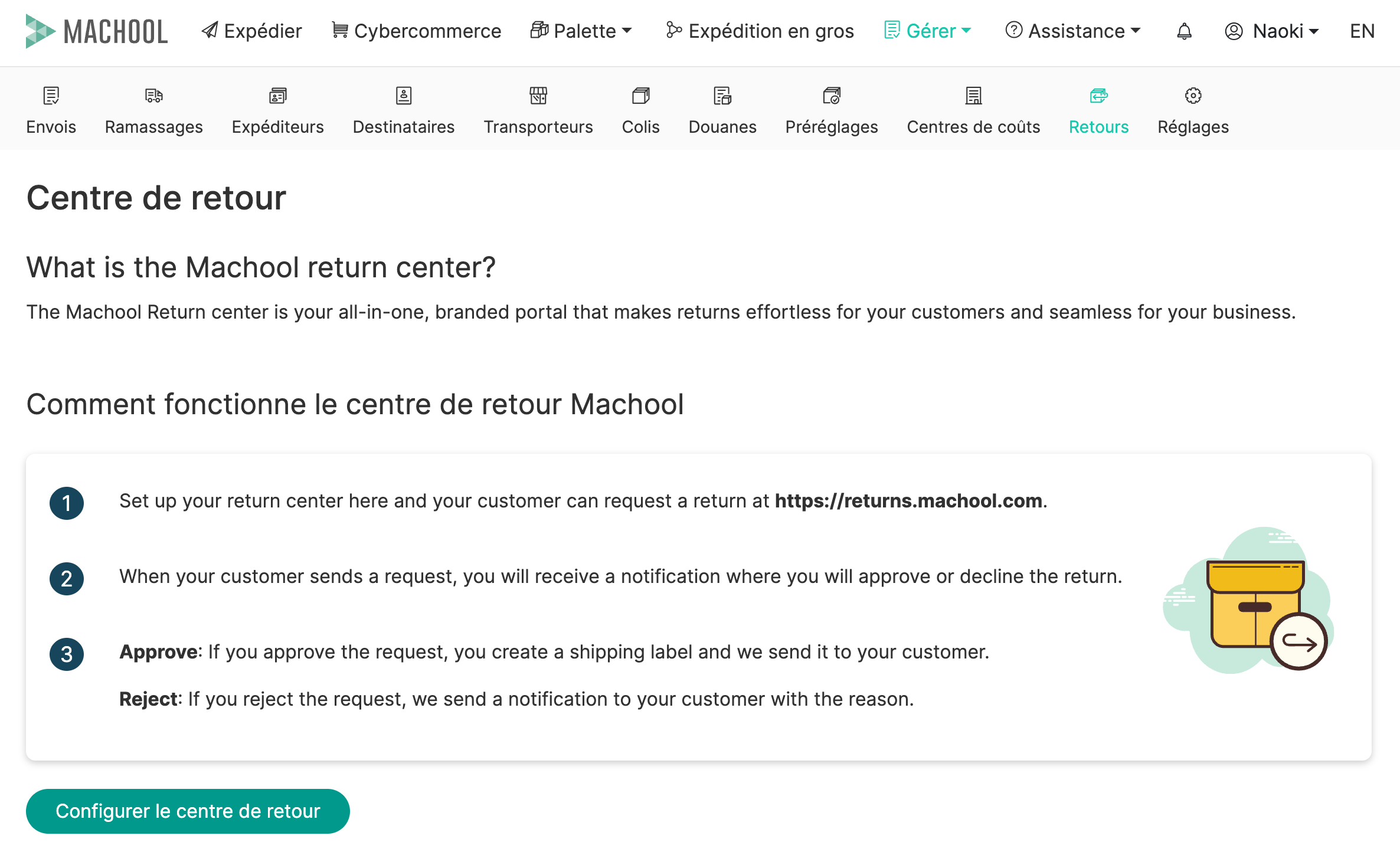Open Expédition en gros page
The image size is (1400, 865).
[x=760, y=31]
